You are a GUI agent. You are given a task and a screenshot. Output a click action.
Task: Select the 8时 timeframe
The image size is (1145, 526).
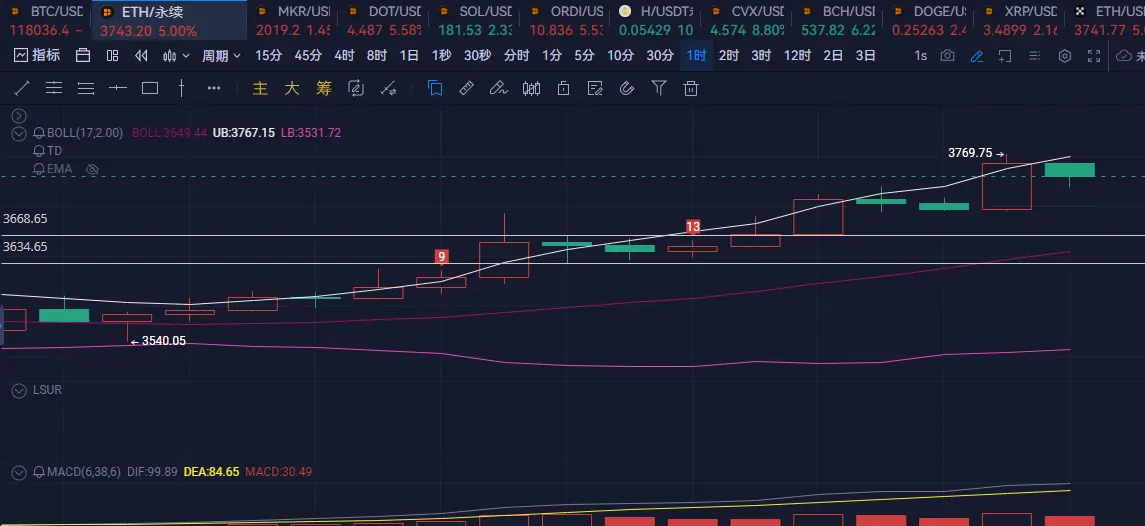[377, 56]
